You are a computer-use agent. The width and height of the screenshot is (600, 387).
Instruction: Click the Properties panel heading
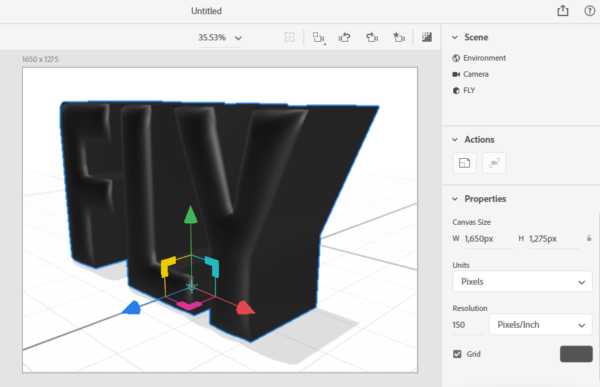click(x=485, y=199)
